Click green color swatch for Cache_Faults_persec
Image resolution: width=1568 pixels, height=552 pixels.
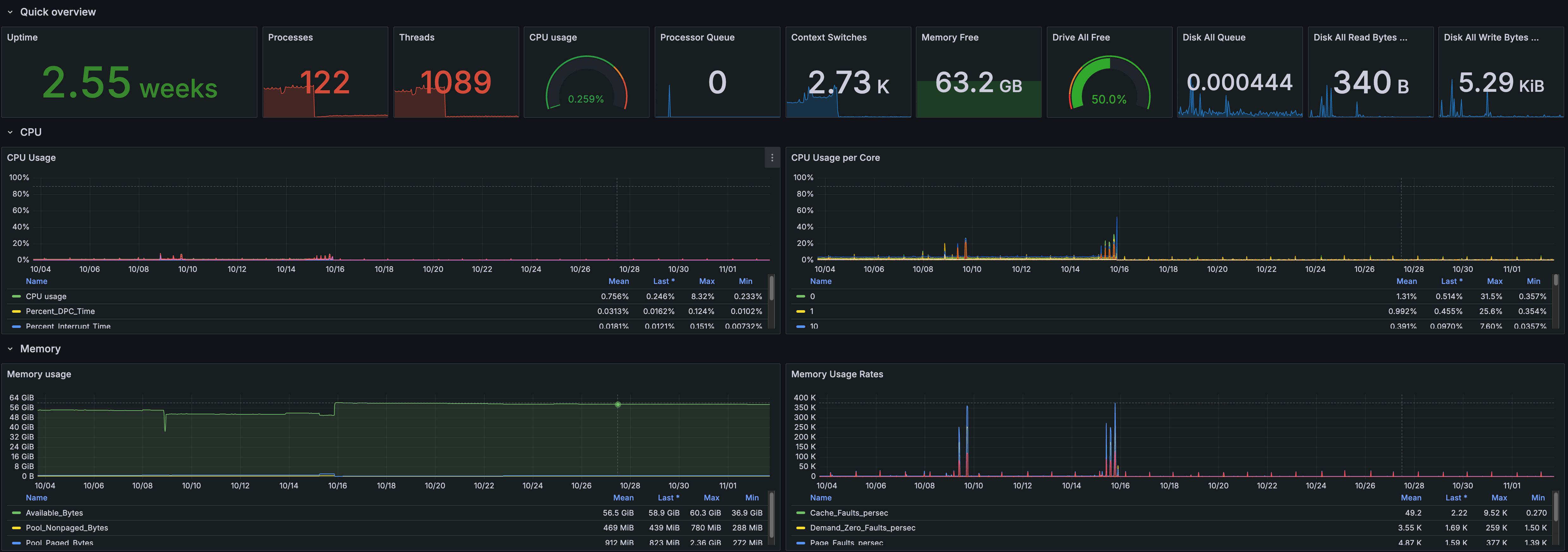(x=800, y=513)
